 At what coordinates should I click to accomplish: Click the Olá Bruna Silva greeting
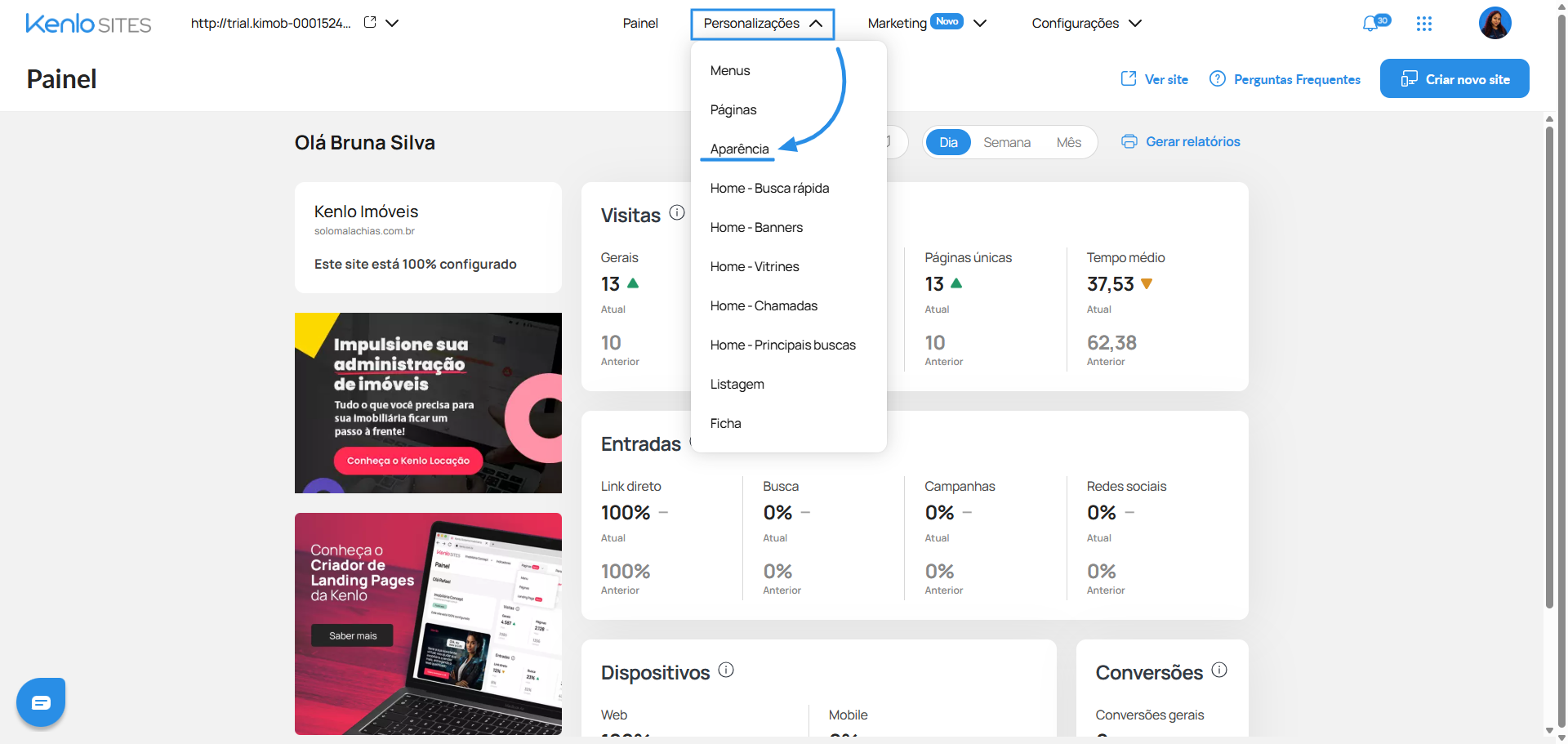coord(364,143)
